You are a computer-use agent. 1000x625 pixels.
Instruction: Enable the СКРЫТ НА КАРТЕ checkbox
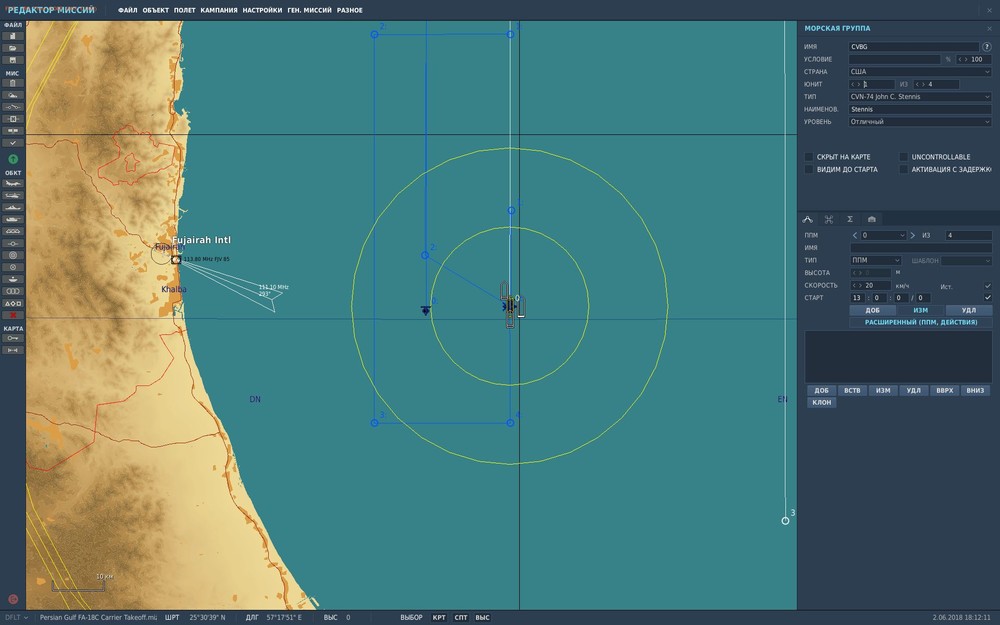(x=809, y=157)
